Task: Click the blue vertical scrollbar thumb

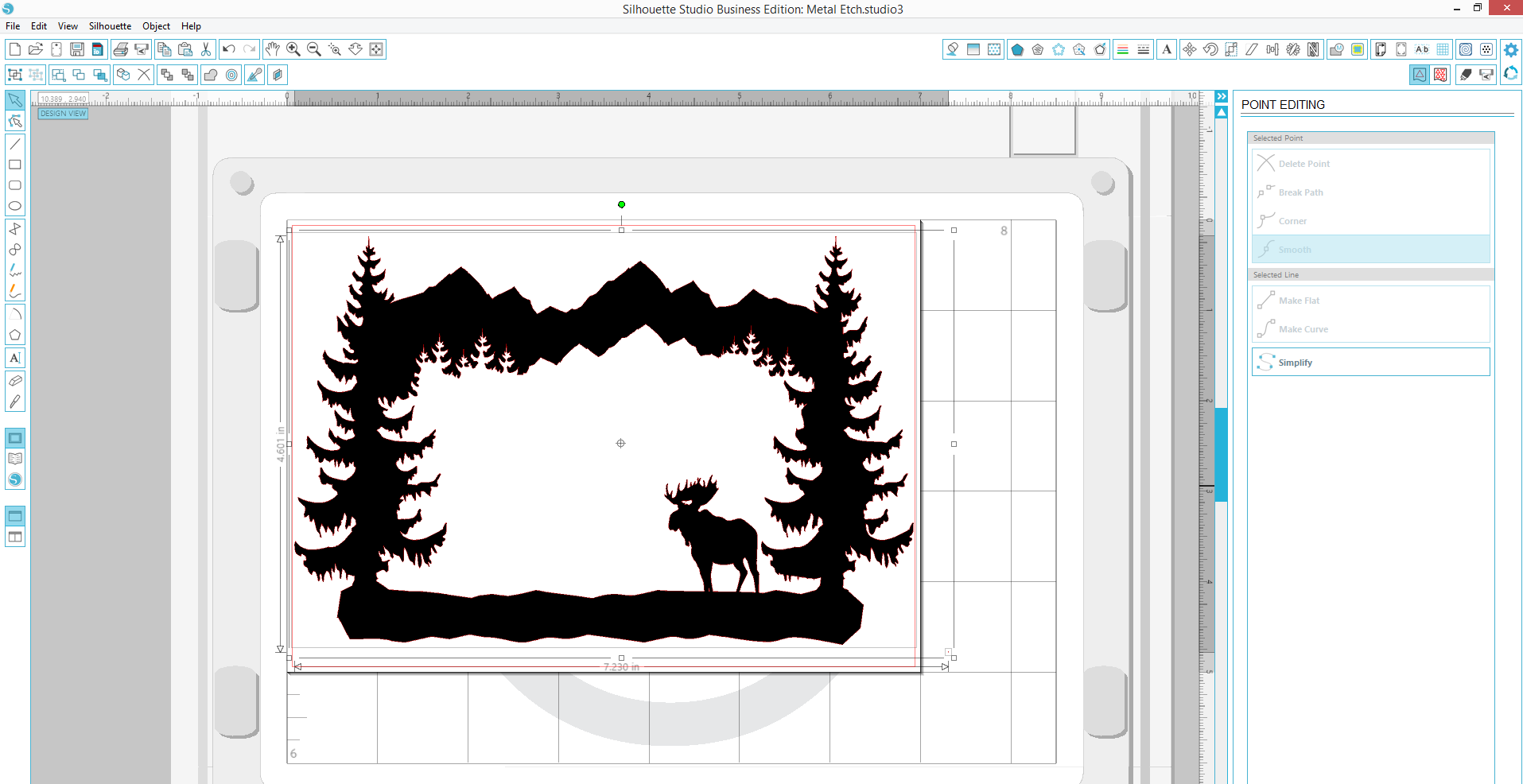Action: click(1222, 454)
